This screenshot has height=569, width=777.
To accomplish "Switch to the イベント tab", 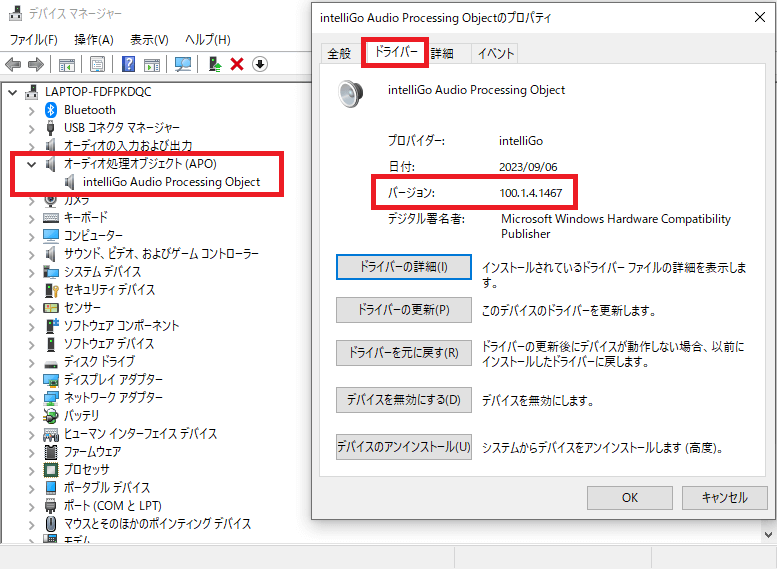I will pos(496,54).
